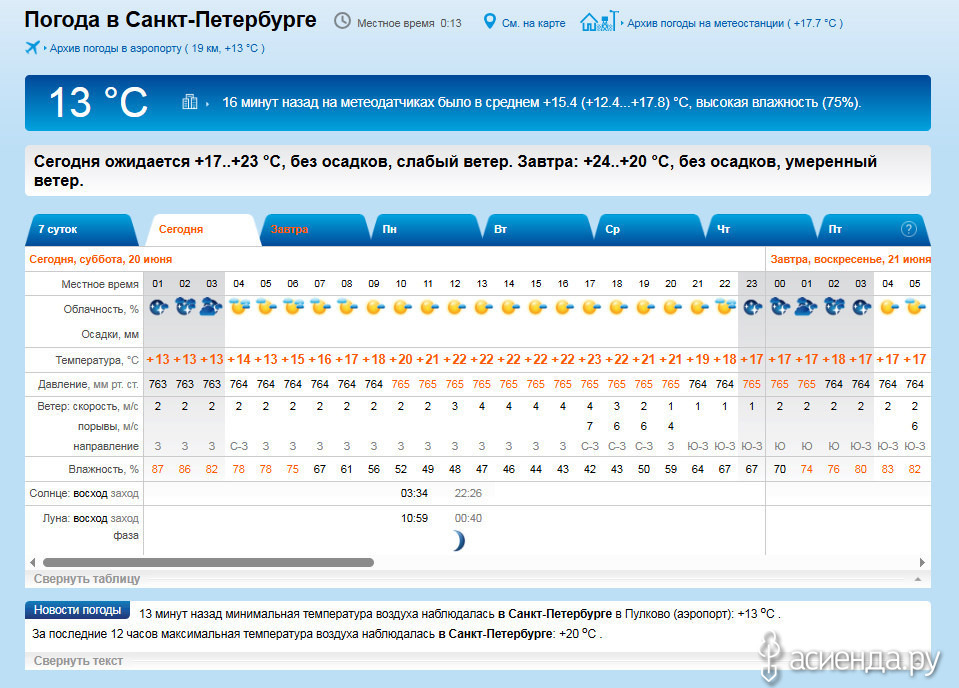Viewport: 959px width, 688px height.
Task: Switch to the "Завтра" tab
Action: click(x=314, y=229)
